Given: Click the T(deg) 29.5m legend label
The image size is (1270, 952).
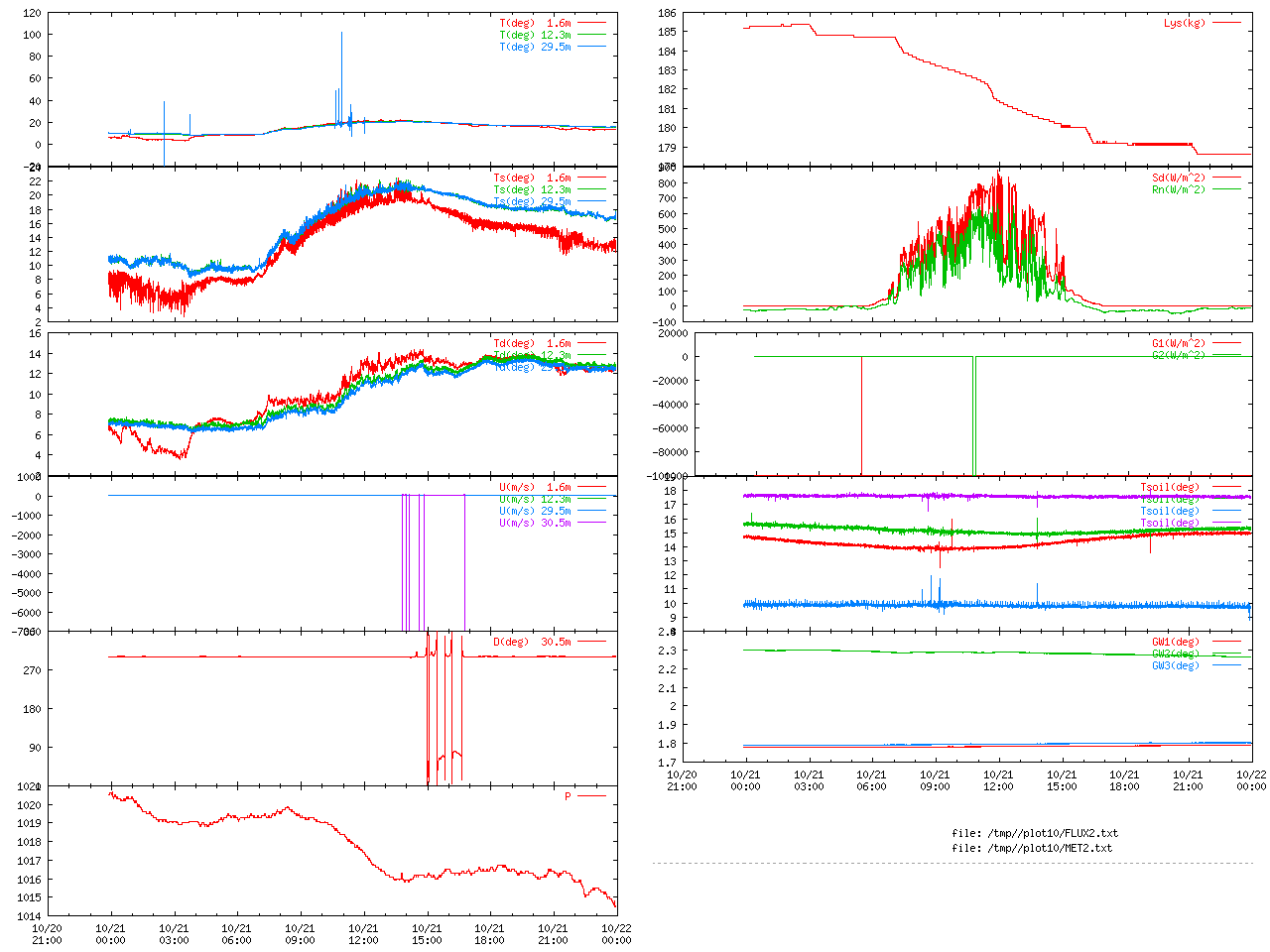Looking at the screenshot, I should pos(535,47).
